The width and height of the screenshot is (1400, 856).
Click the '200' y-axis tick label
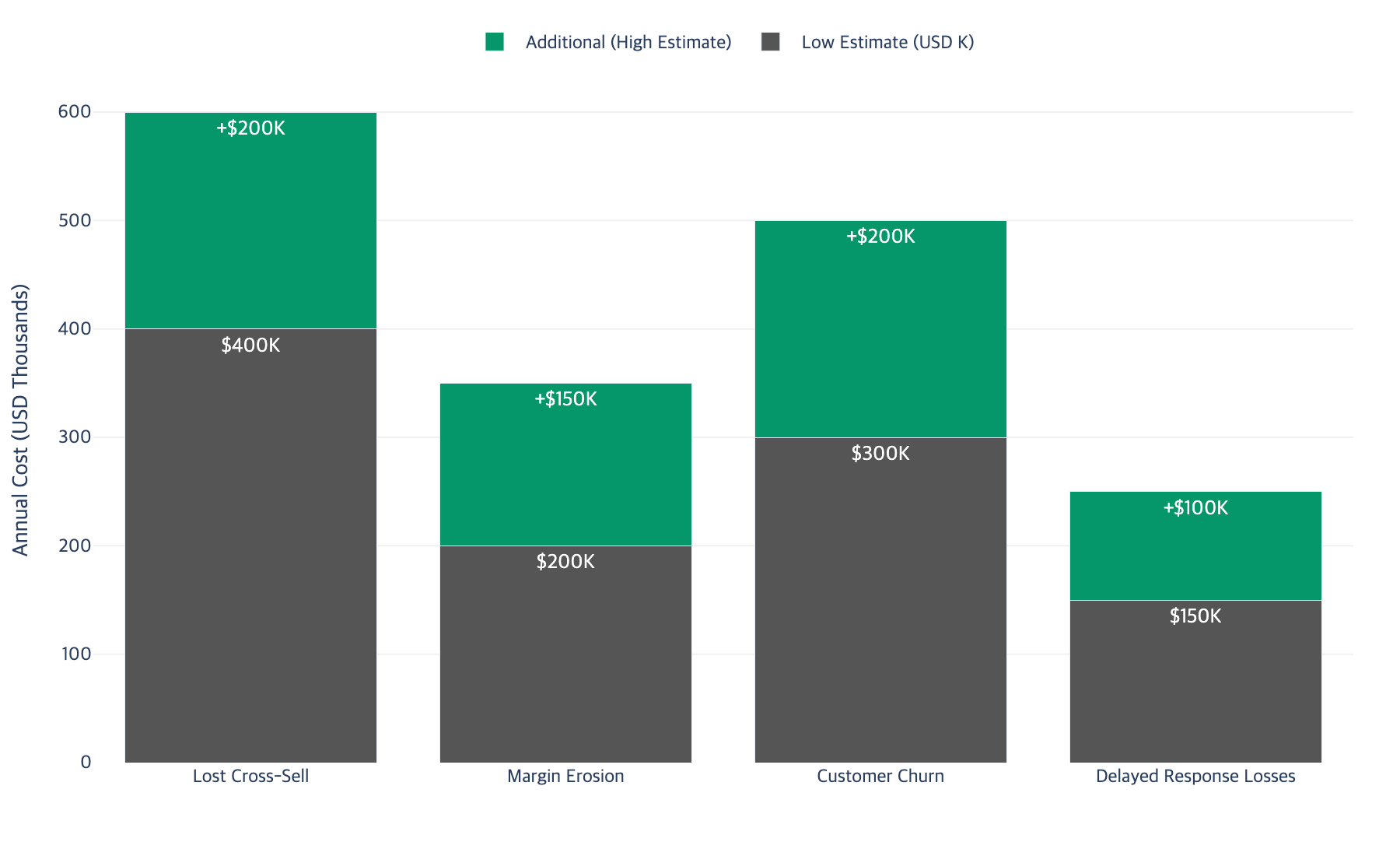pyautogui.click(x=75, y=546)
